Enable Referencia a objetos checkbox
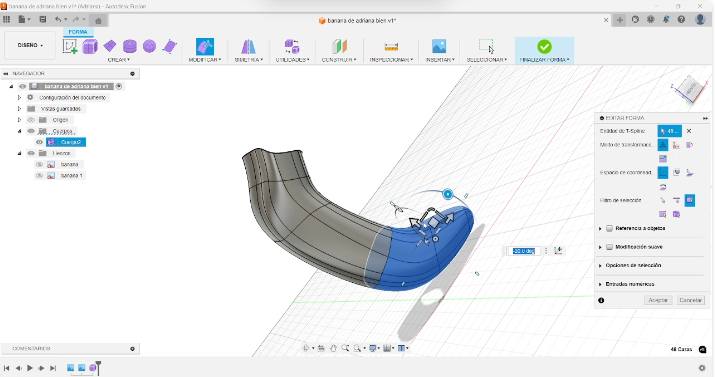 [x=609, y=228]
